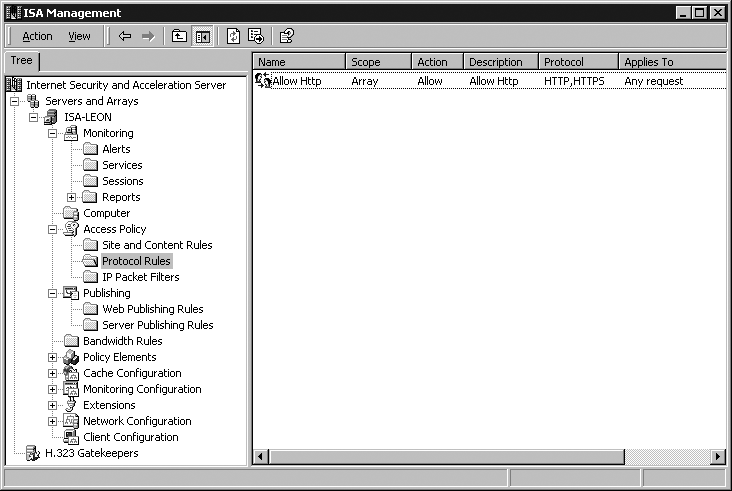Open Help from the toolbar icon
The height and width of the screenshot is (491, 732).
point(286,36)
